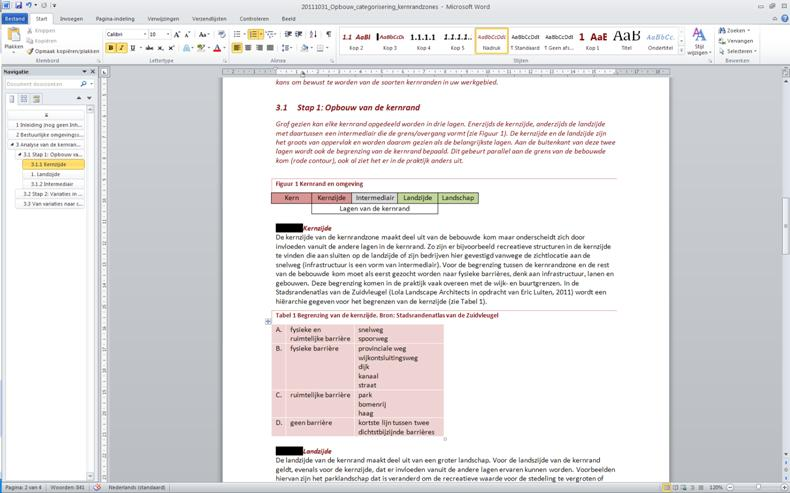Screen dimensions: 790x493
Task: Click the numbered list button
Action: (255, 34)
